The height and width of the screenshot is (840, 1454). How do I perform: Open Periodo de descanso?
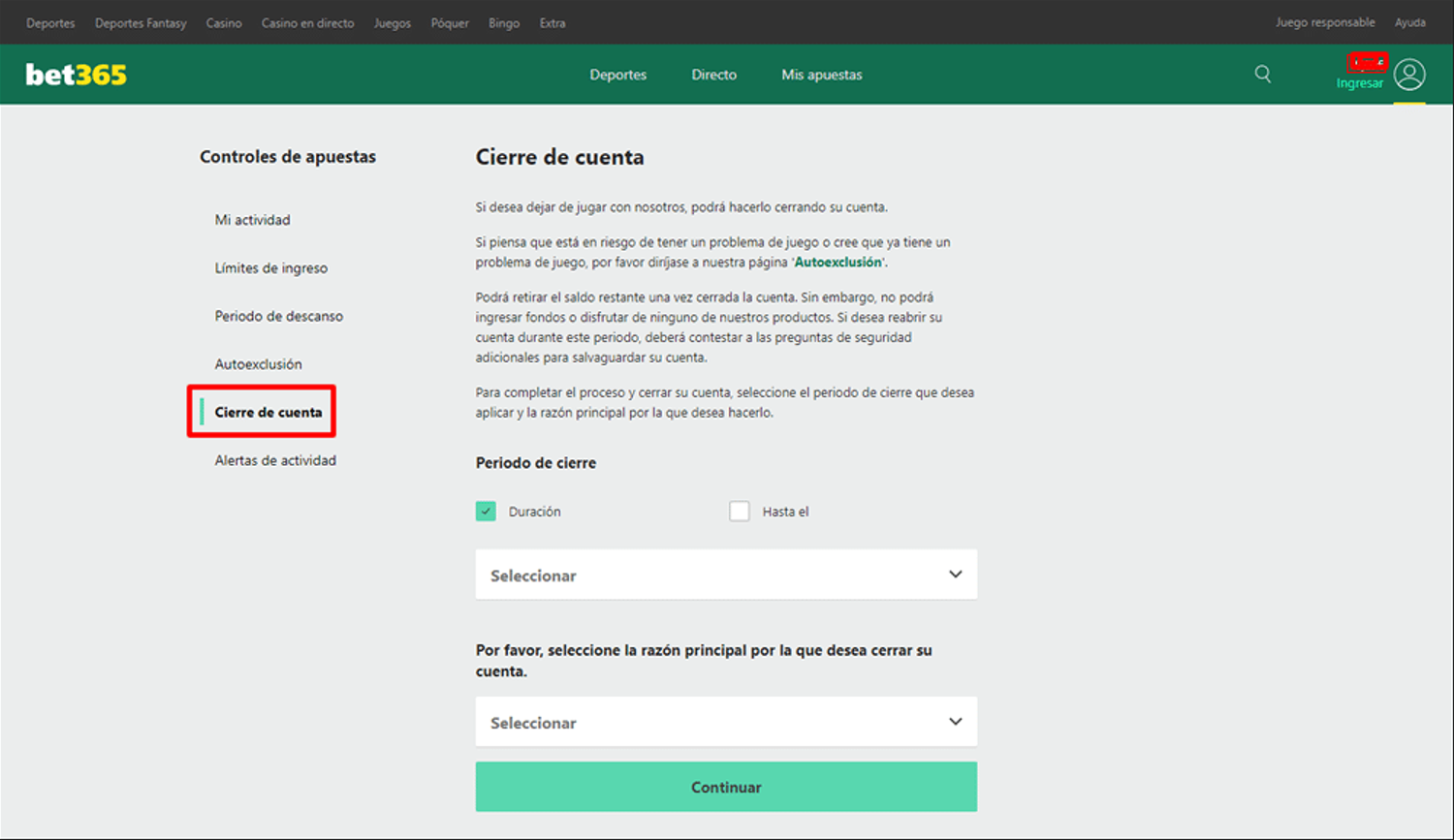point(279,316)
